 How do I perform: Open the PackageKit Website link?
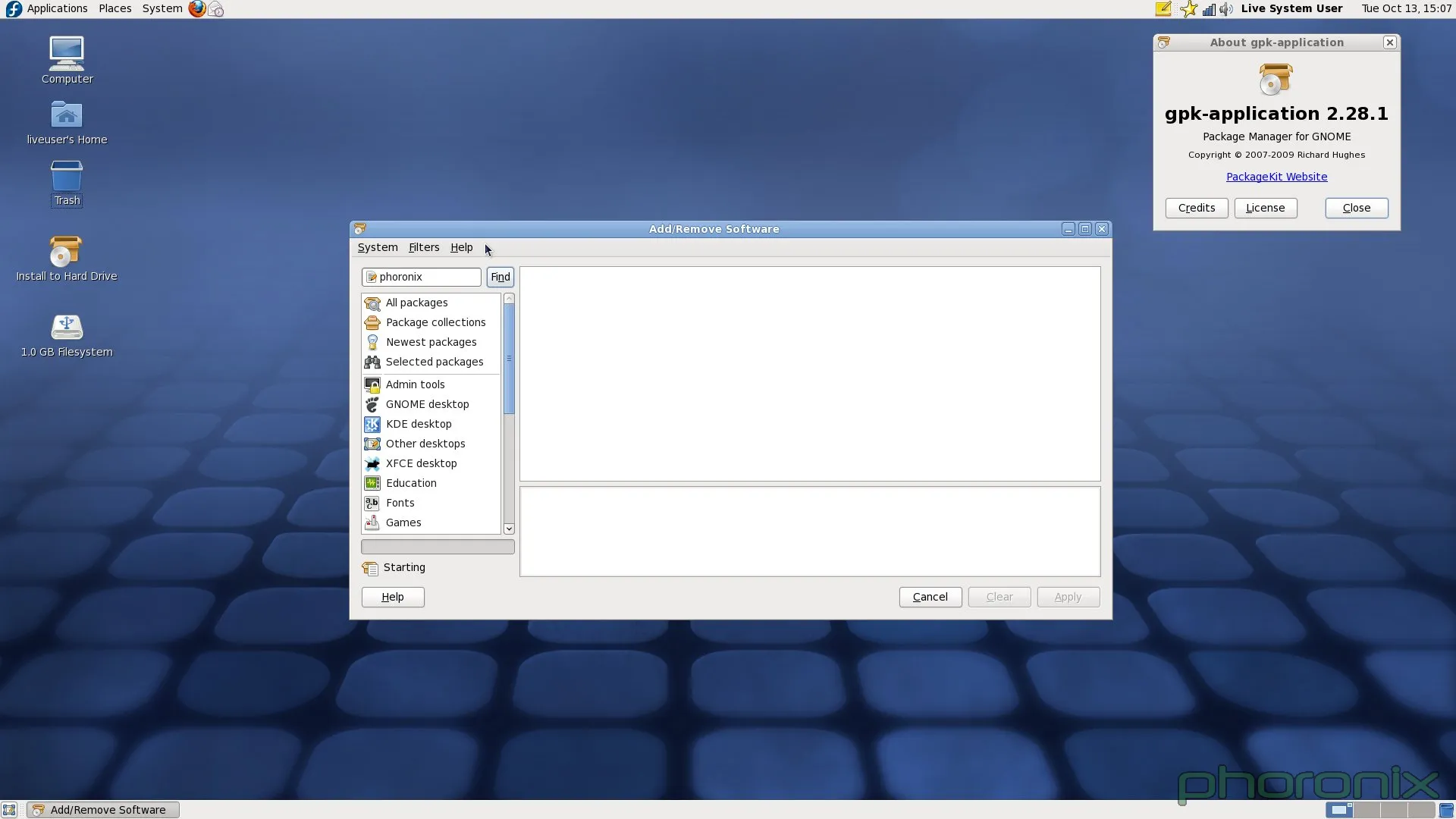point(1276,177)
